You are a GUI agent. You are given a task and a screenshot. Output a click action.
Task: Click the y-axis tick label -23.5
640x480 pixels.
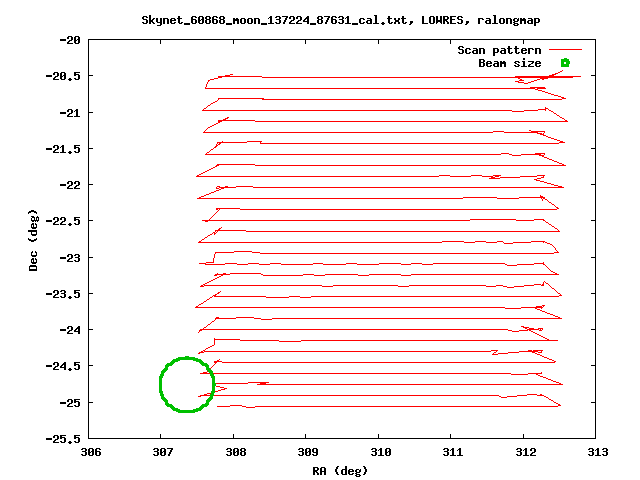pos(63,294)
